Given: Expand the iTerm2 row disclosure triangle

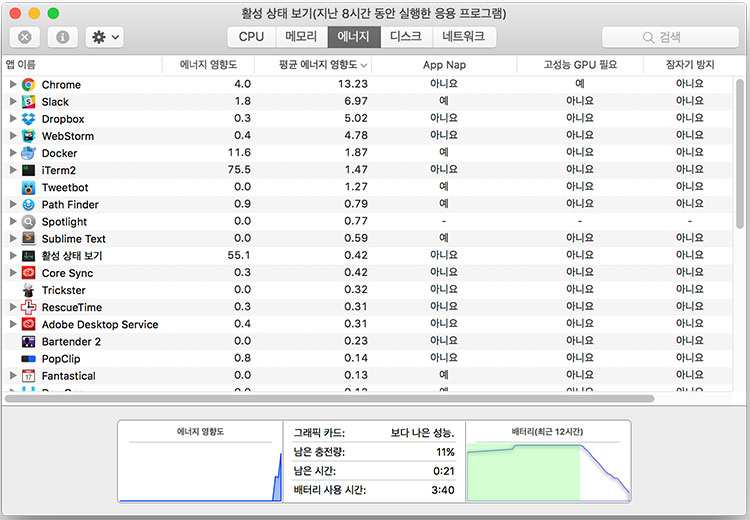Looking at the screenshot, I should coord(13,170).
